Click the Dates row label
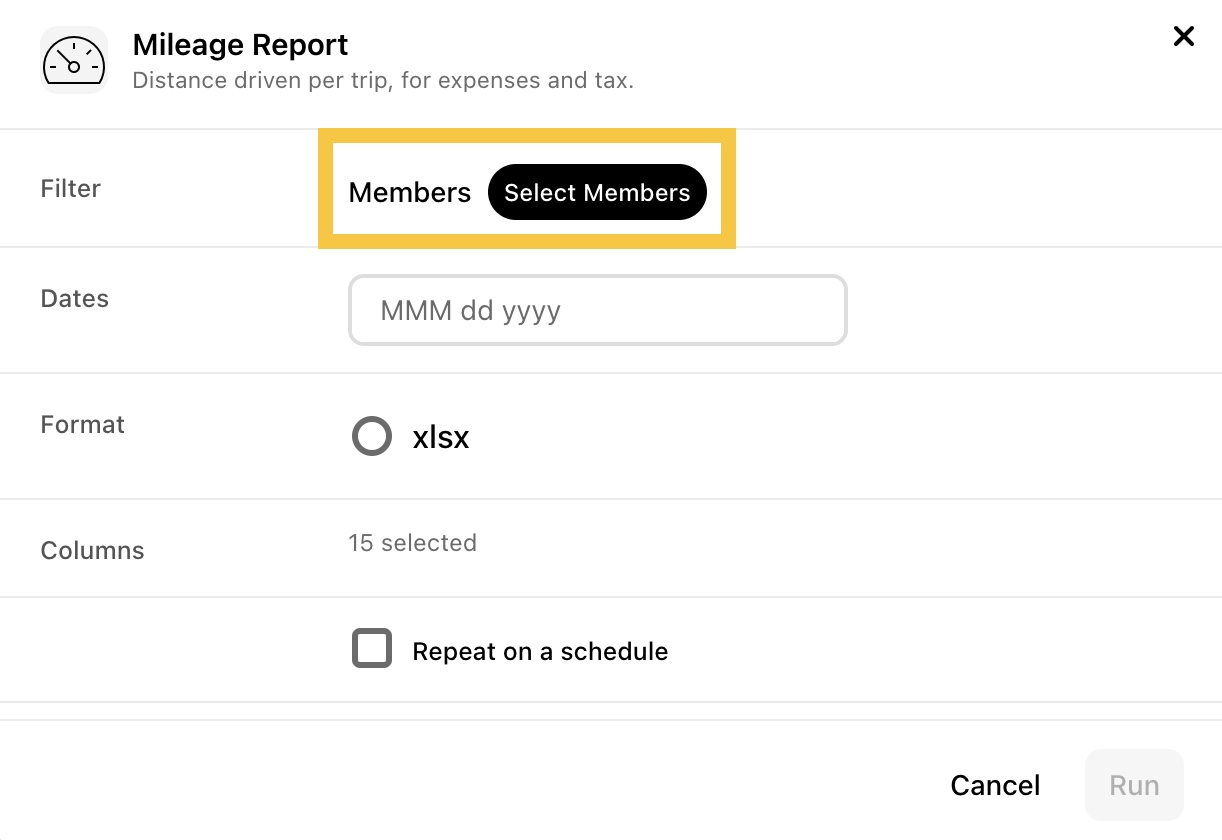1222x840 pixels. 75,298
